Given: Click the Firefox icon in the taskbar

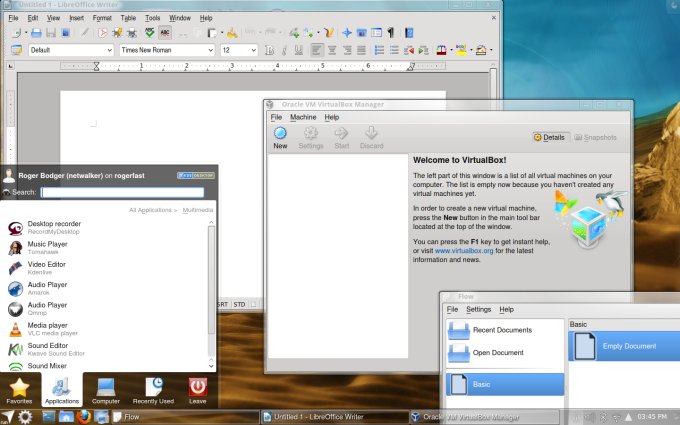Looking at the screenshot, I should (84, 416).
